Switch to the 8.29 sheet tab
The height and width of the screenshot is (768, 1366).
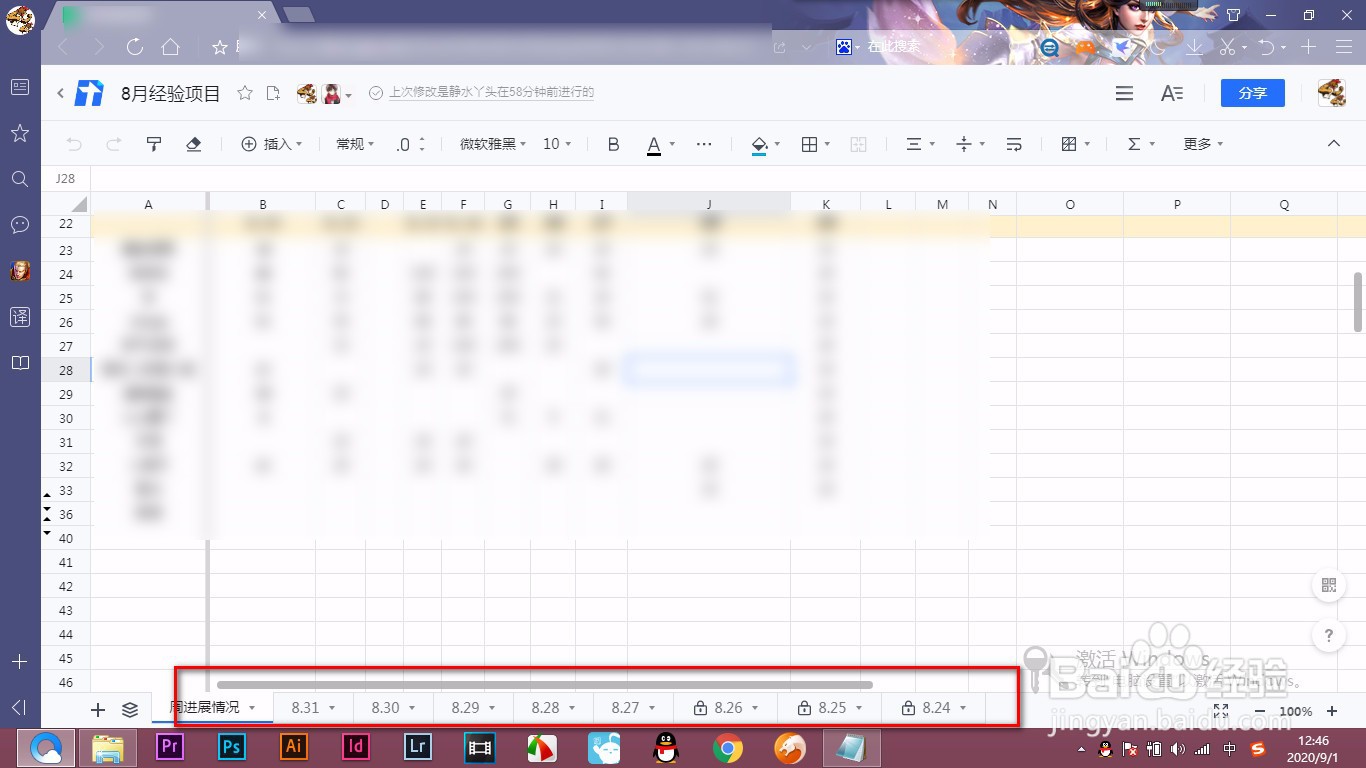coord(466,708)
